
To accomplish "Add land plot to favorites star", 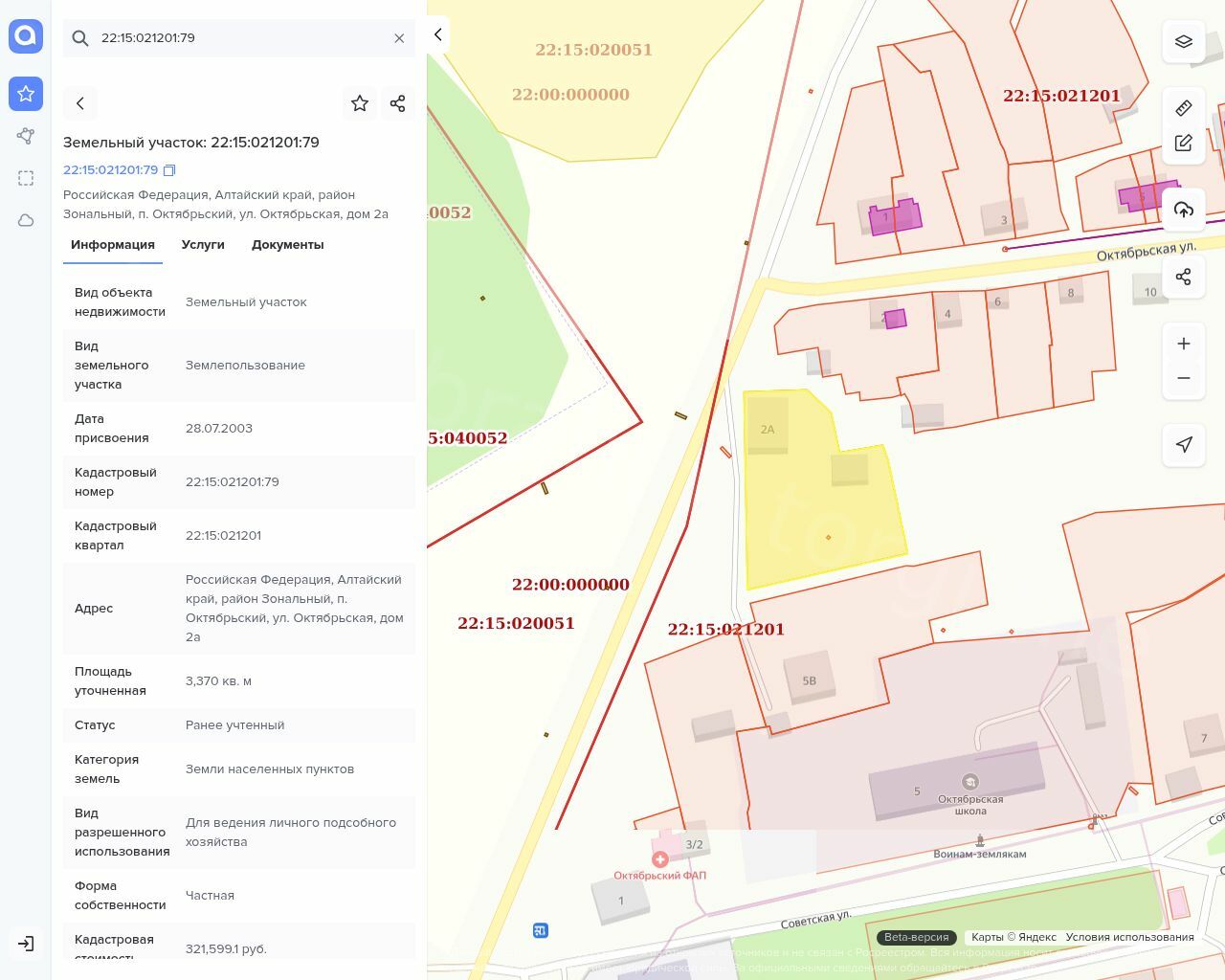I will coord(360,103).
